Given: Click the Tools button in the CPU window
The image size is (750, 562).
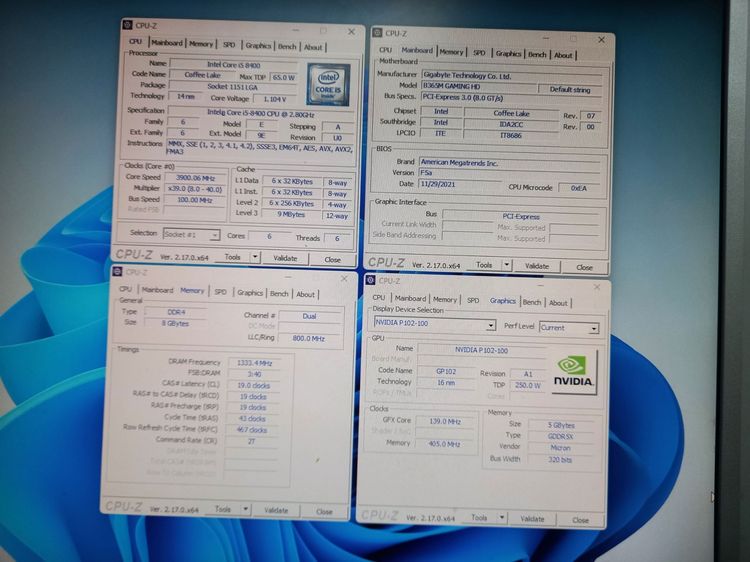Looking at the screenshot, I should click(232, 257).
